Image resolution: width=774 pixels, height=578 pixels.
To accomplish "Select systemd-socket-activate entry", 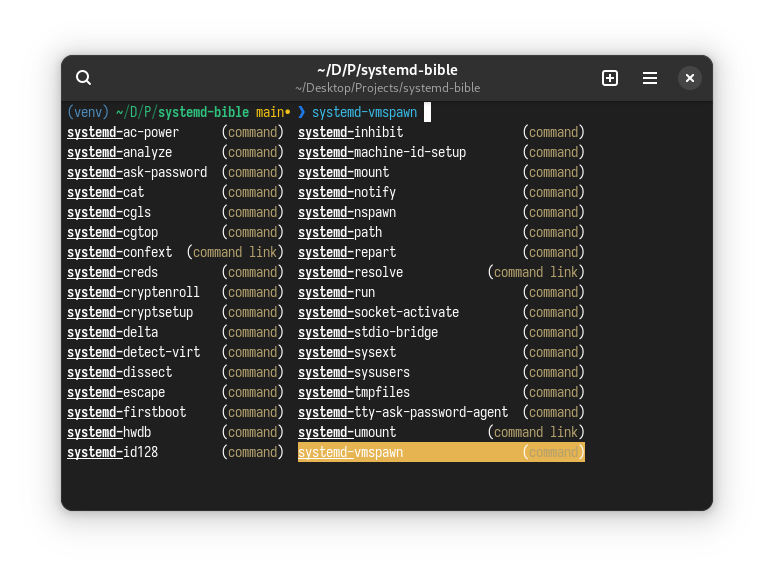I will 379,312.
